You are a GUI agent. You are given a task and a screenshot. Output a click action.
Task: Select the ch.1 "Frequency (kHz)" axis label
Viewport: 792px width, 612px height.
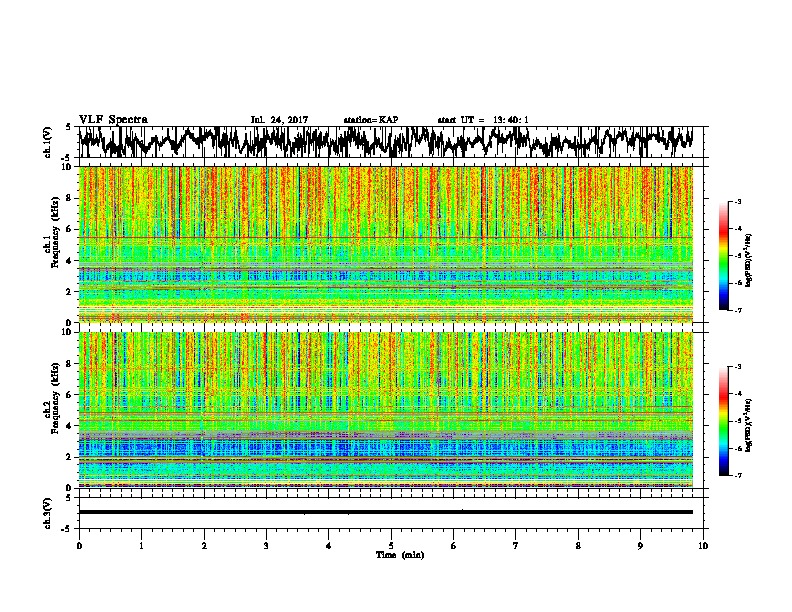[54, 232]
